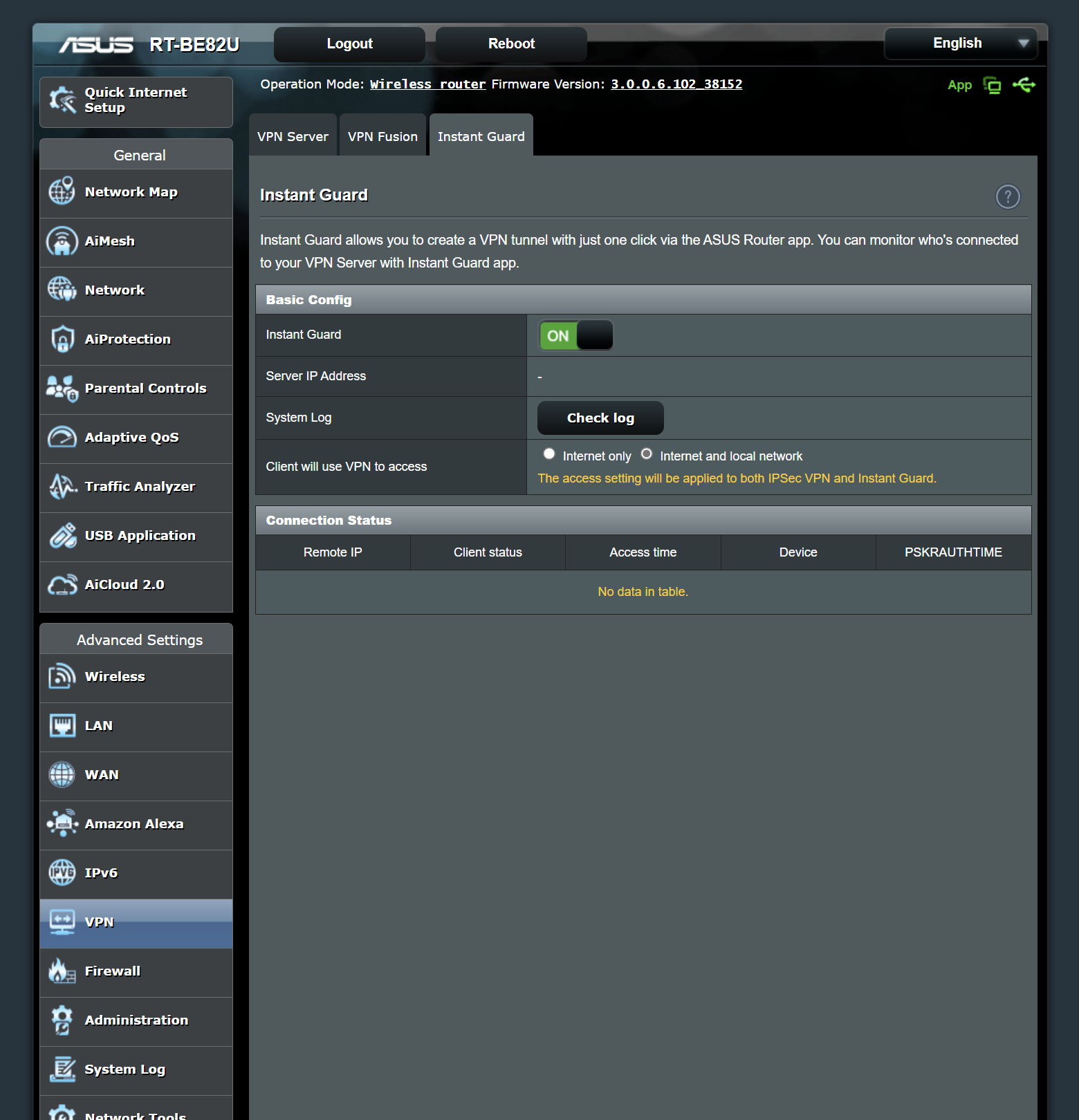This screenshot has width=1079, height=1120.
Task: Click the Access time column header
Action: click(x=643, y=552)
